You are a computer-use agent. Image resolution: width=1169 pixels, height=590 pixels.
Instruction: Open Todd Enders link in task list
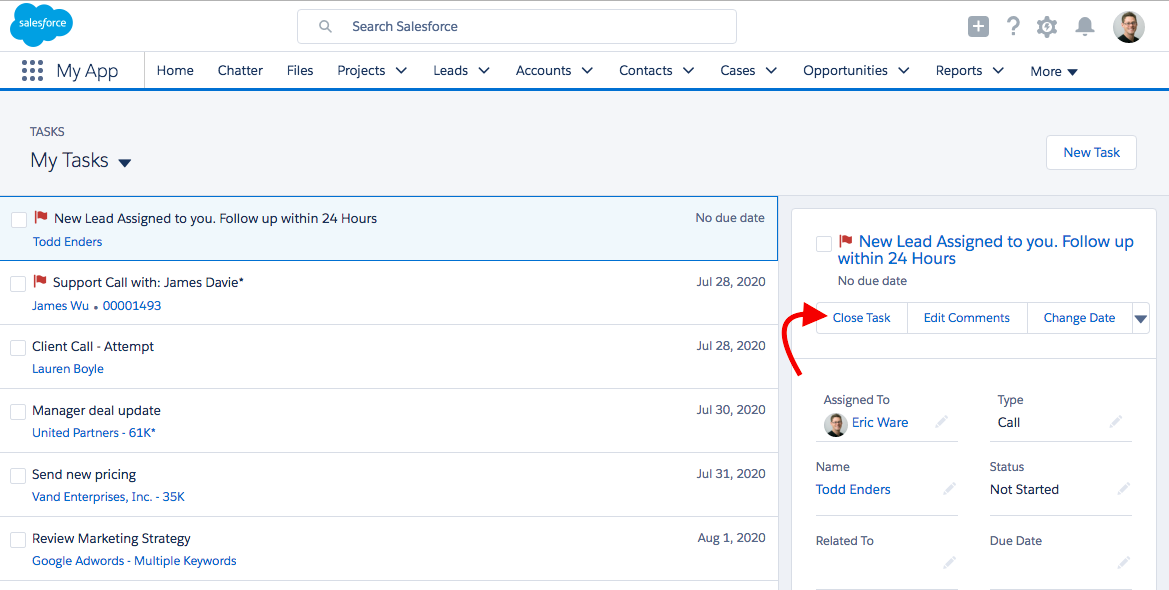coord(68,242)
